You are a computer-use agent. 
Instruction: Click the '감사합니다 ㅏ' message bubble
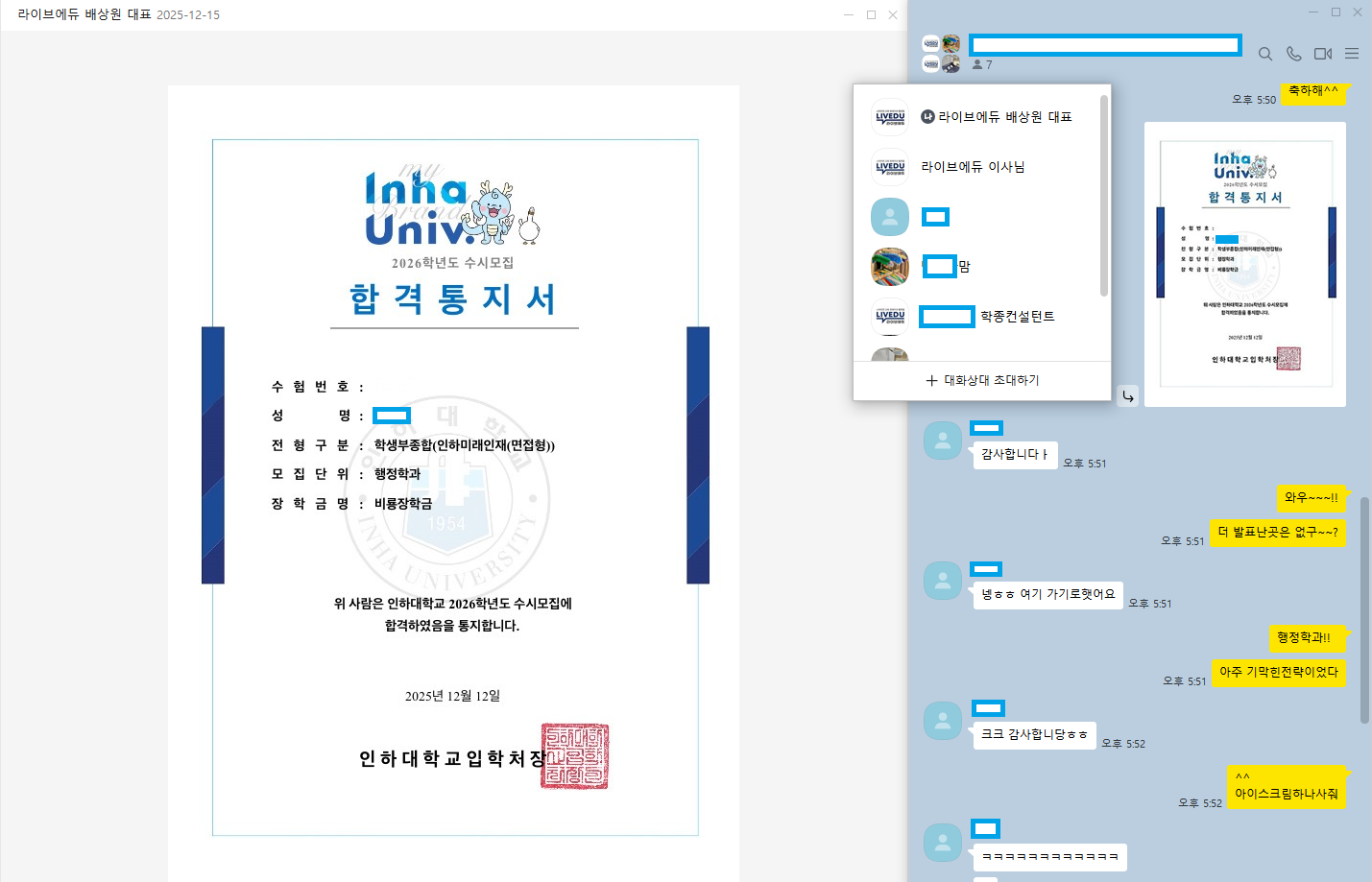click(x=1015, y=454)
